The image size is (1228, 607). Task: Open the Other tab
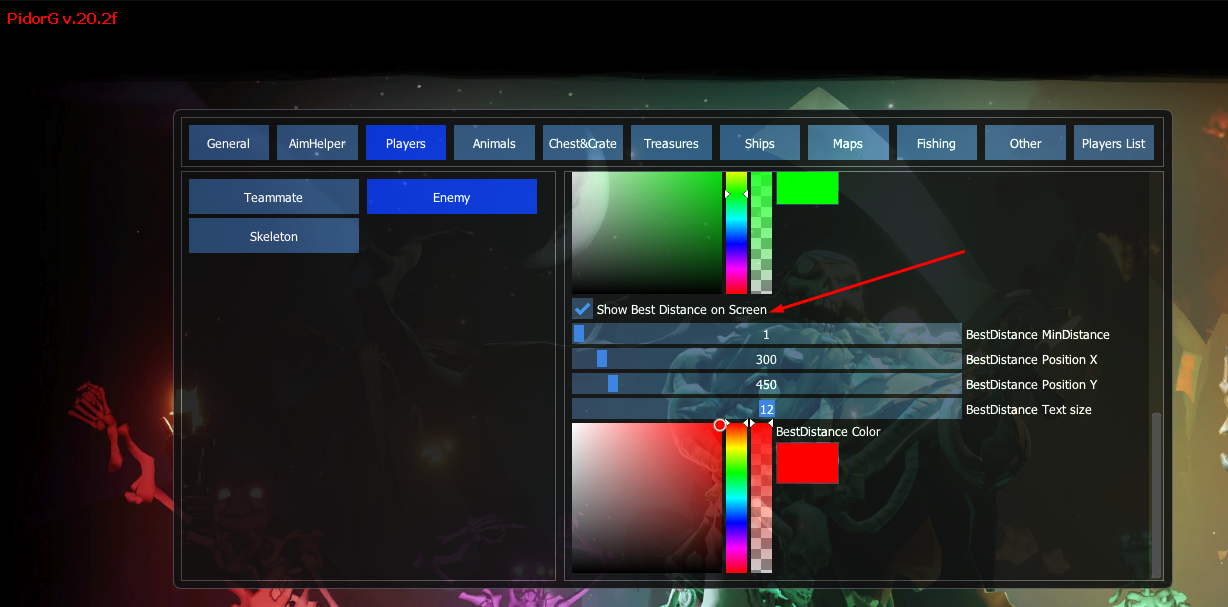(1025, 143)
